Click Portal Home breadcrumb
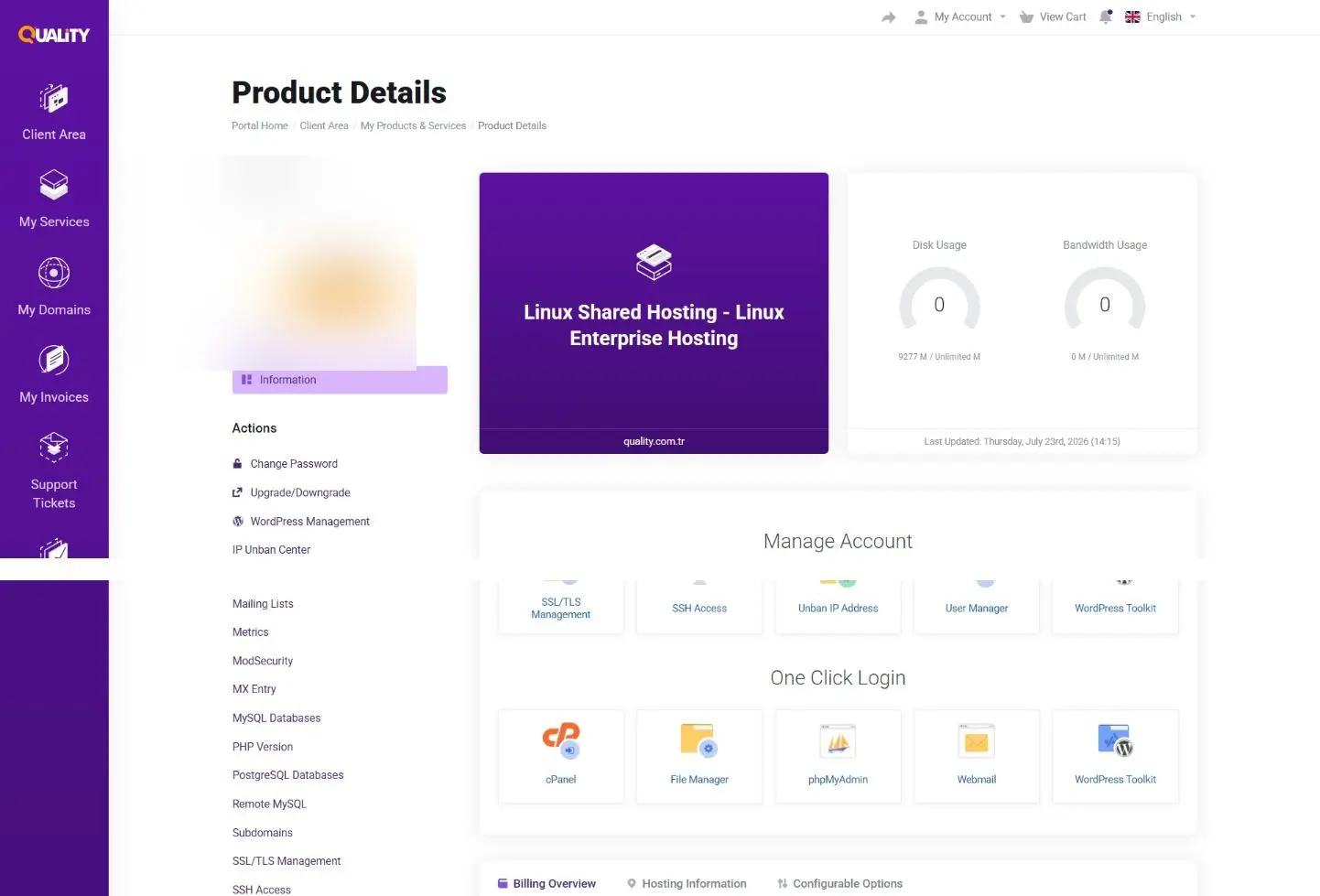Screen dimensions: 1320x896 260,126
